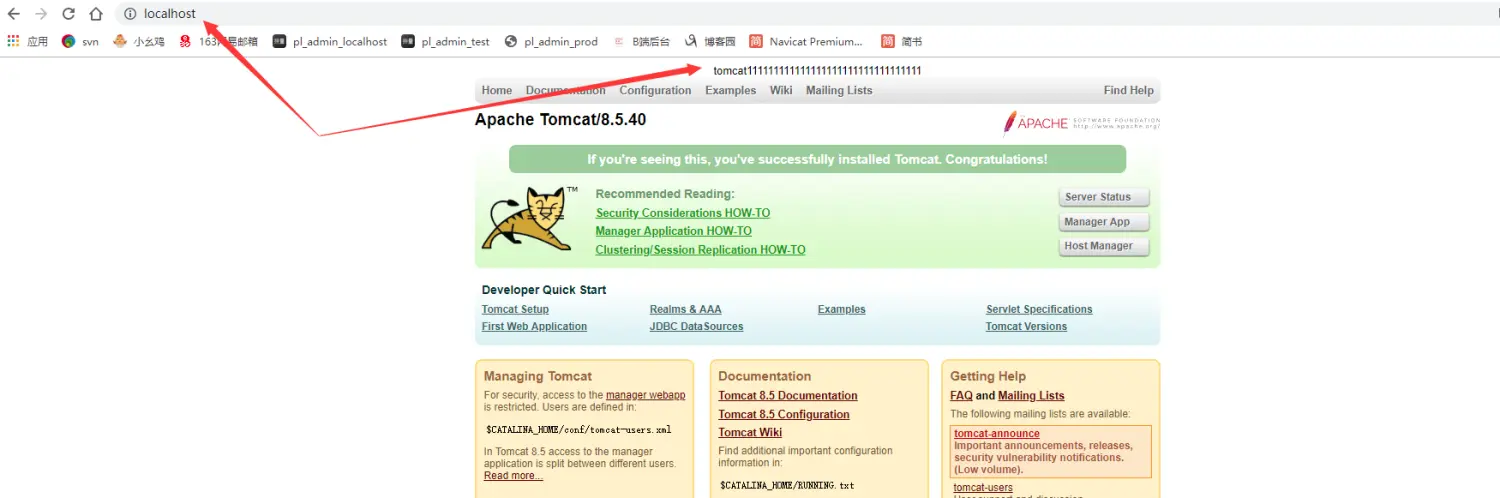Click the Manager App button
1500x498 pixels.
pos(1104,222)
